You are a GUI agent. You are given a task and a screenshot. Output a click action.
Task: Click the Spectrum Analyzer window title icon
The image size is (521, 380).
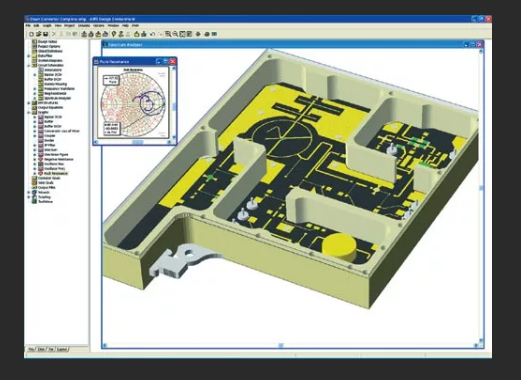tap(105, 44)
